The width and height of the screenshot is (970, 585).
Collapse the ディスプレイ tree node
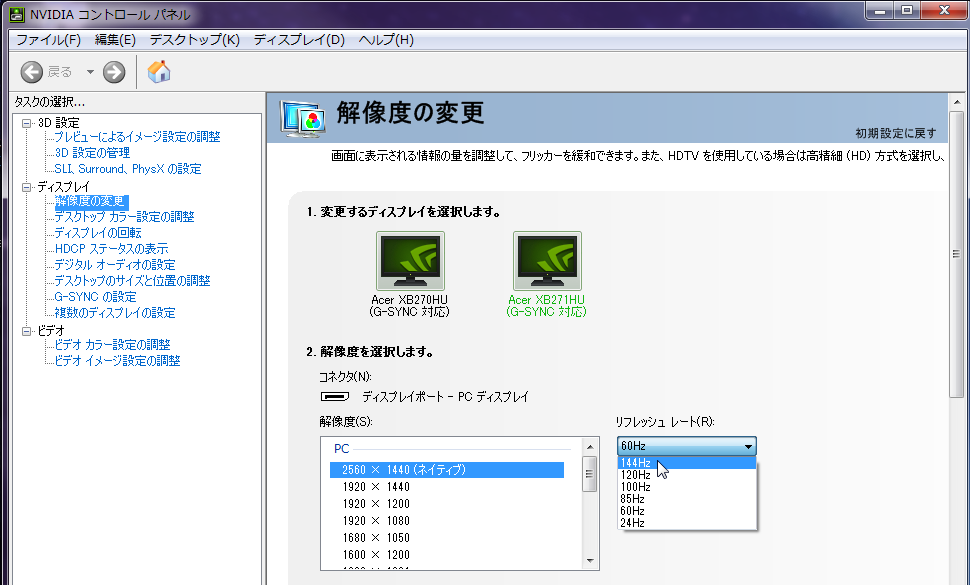click(27, 187)
